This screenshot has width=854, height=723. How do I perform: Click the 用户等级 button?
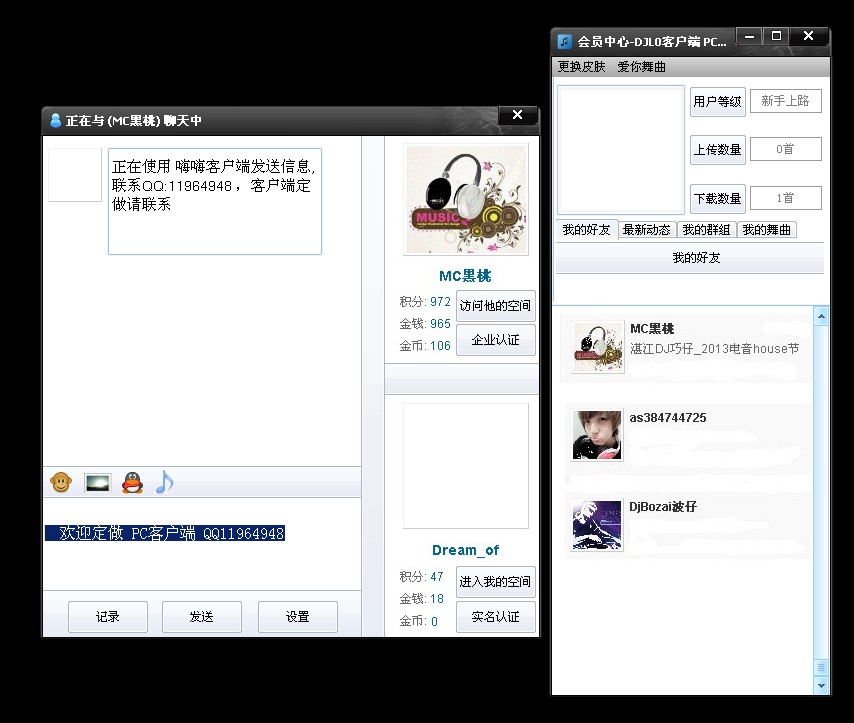coord(717,102)
